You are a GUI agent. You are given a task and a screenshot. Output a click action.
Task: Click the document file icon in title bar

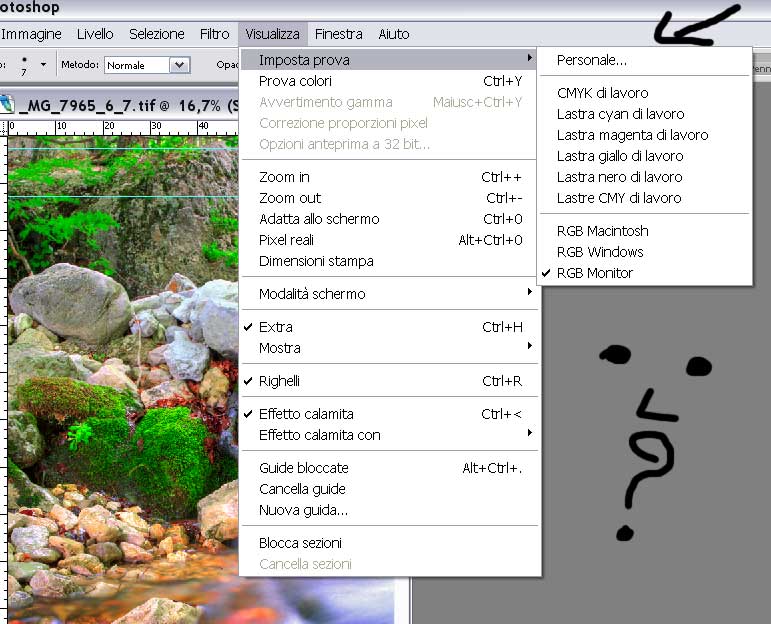[x=6, y=102]
